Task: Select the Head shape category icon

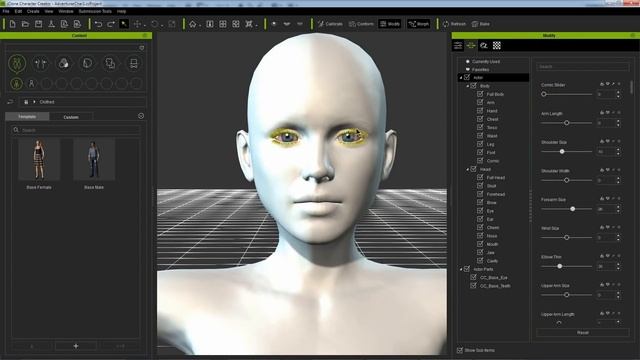Action: click(87, 63)
